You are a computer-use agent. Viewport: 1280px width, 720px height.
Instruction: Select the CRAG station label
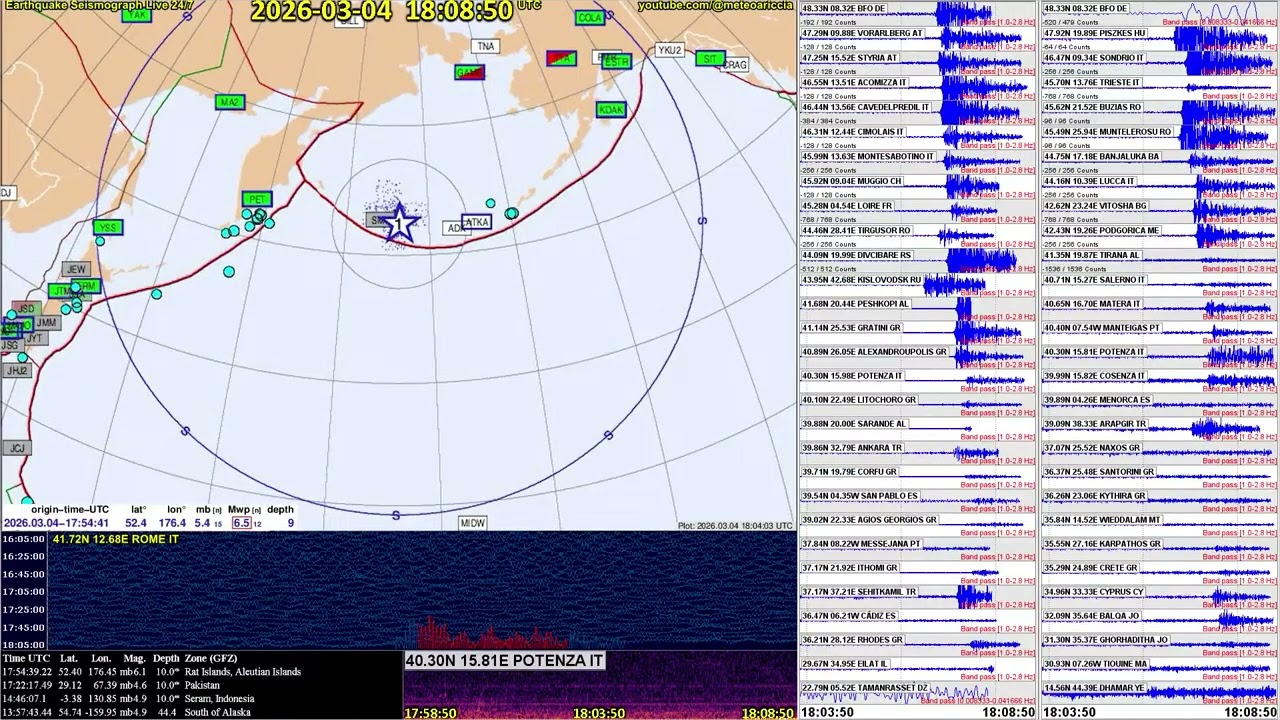(x=735, y=65)
